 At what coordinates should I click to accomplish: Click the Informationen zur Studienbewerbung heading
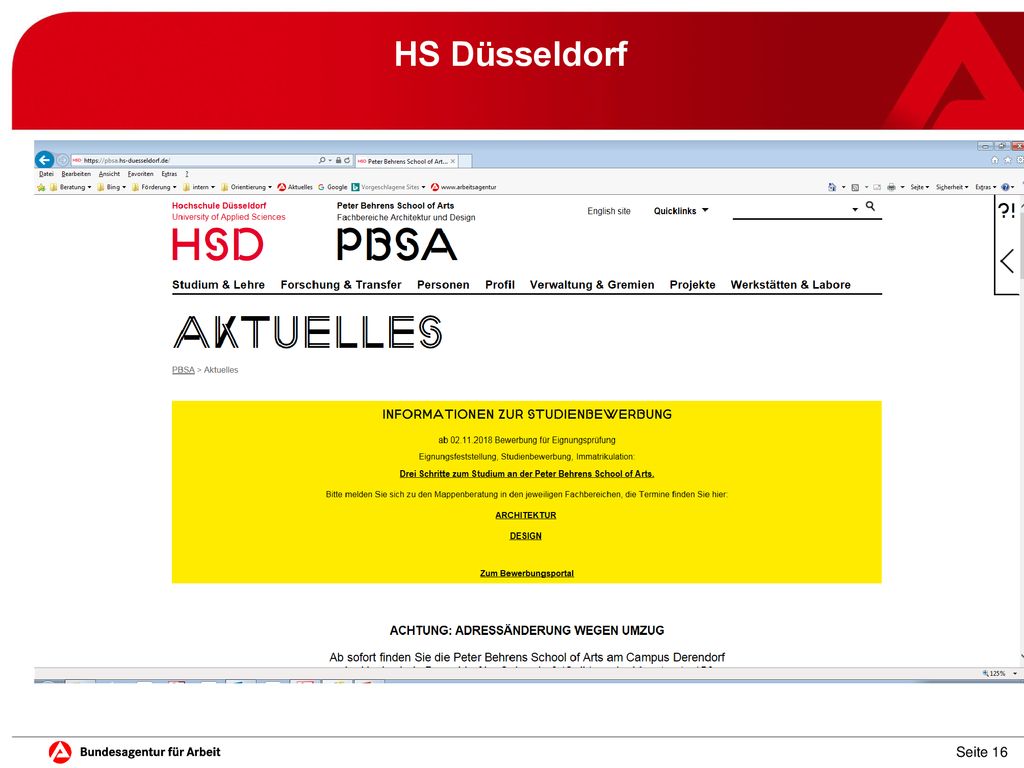tap(527, 414)
